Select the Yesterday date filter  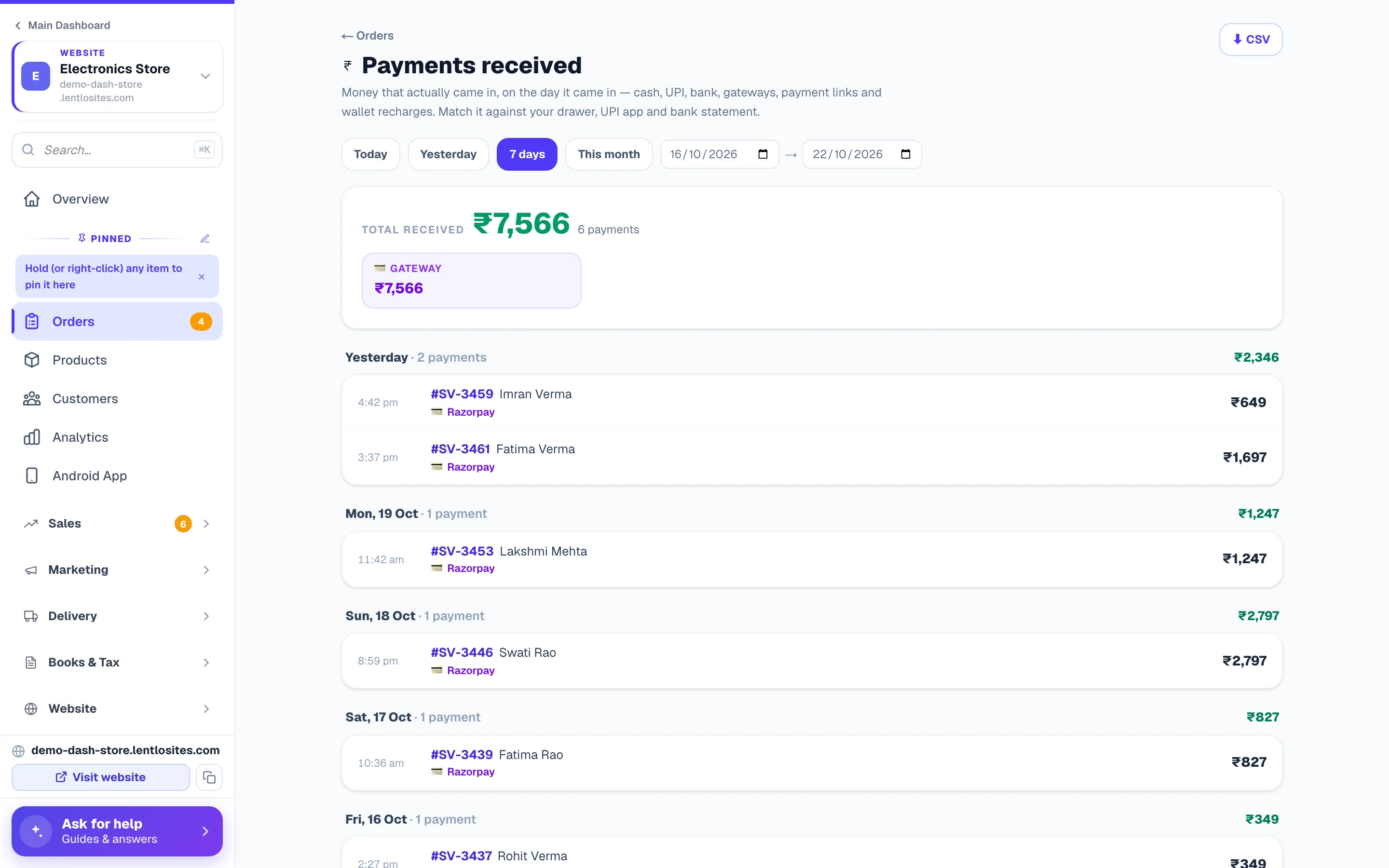(x=448, y=154)
